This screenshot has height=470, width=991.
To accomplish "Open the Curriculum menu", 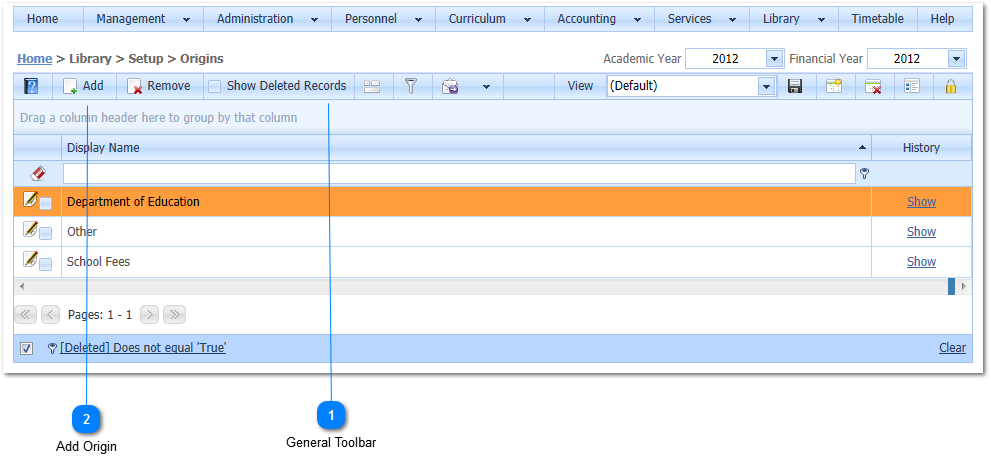I will [x=486, y=19].
